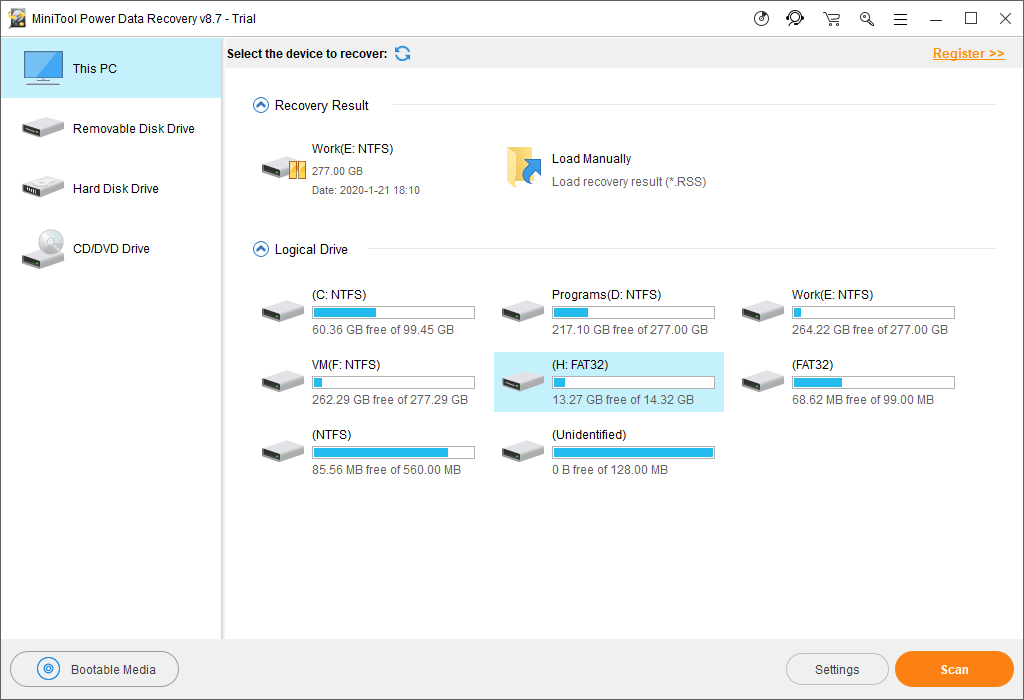Select This PC in the sidebar
The width and height of the screenshot is (1024, 700).
pos(111,68)
